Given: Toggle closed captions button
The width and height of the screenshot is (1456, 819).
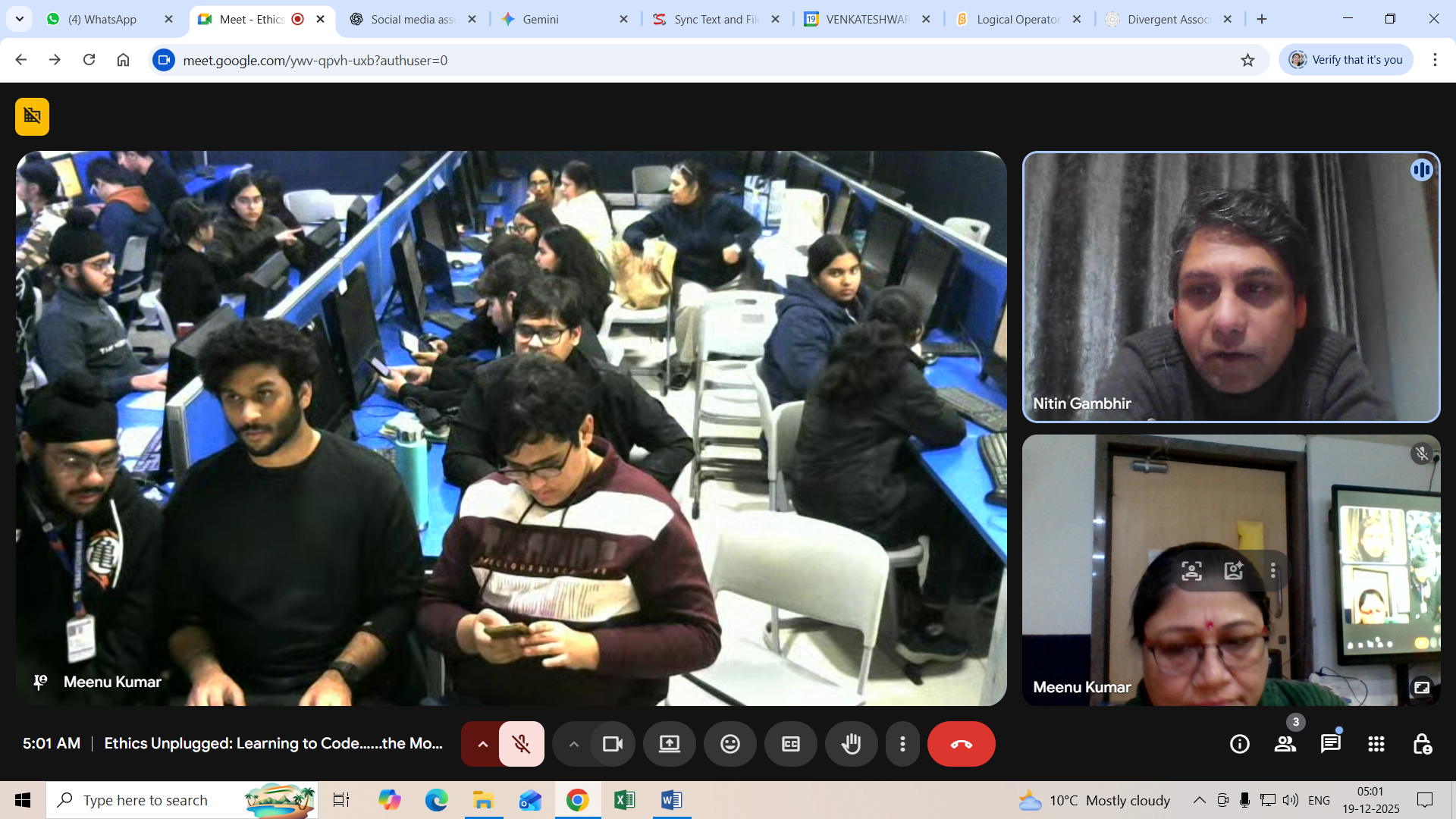Looking at the screenshot, I should pyautogui.click(x=790, y=744).
